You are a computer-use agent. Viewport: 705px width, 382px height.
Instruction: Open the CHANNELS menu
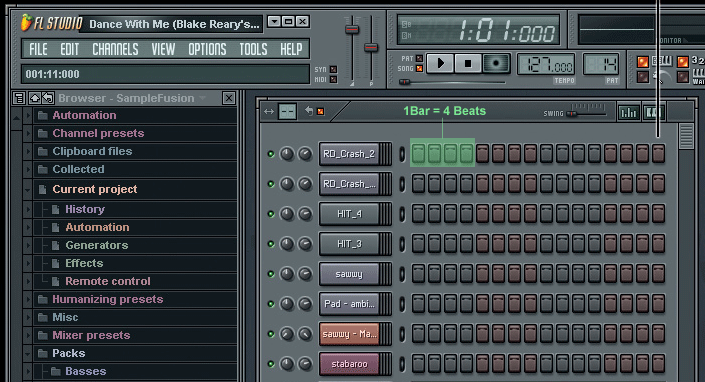point(115,49)
